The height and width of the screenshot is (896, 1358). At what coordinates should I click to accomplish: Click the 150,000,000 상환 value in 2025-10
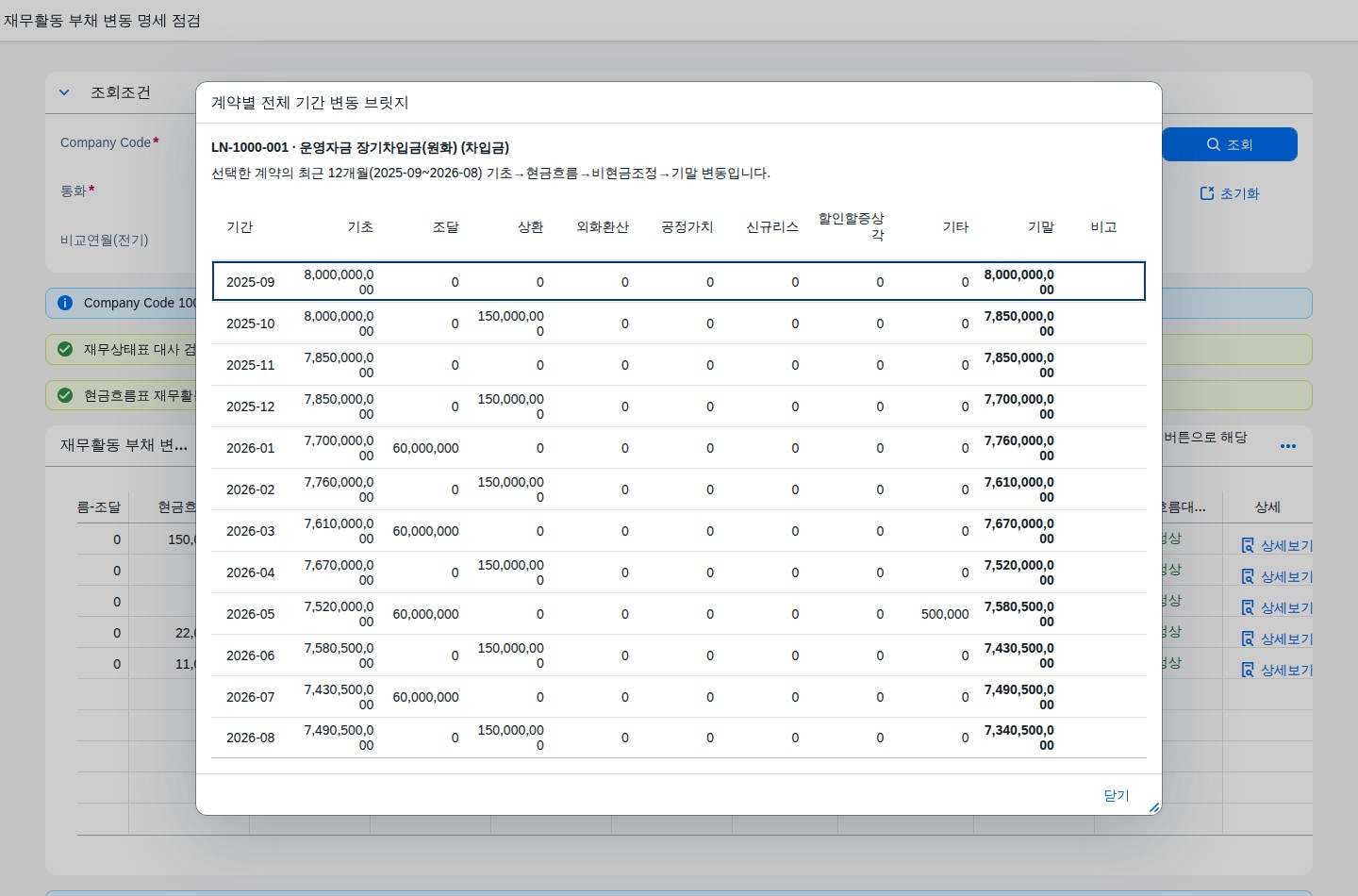(511, 324)
